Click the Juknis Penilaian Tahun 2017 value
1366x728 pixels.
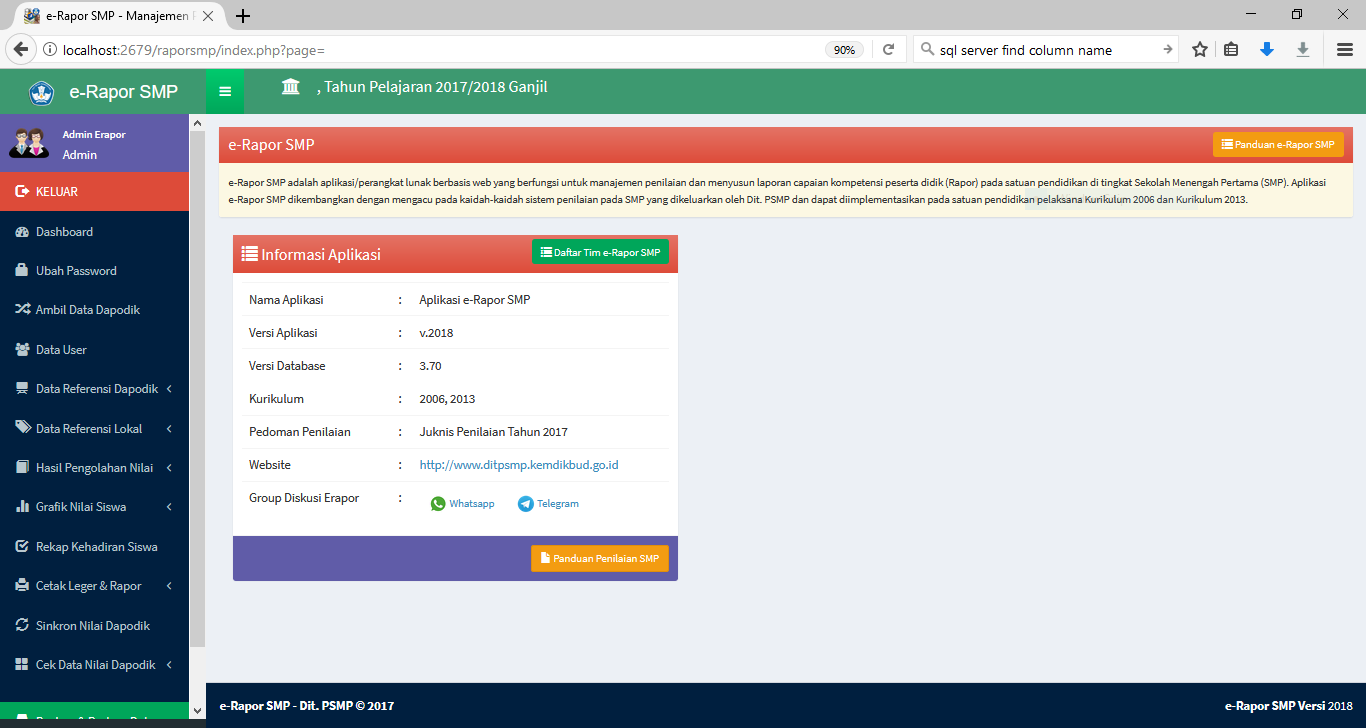point(494,432)
